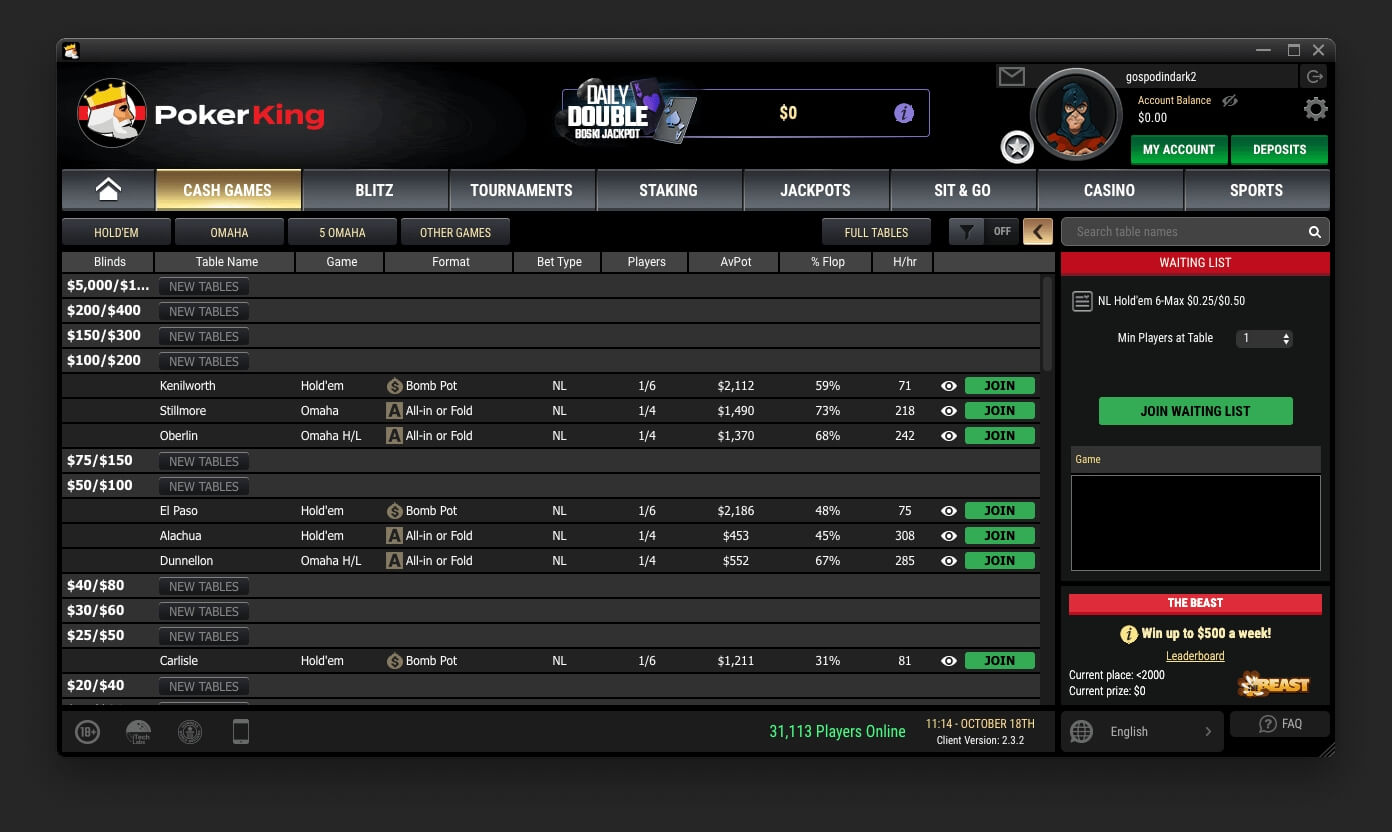Open NEW TABLES for $40/$80 blinds
The image size is (1392, 832).
(204, 586)
